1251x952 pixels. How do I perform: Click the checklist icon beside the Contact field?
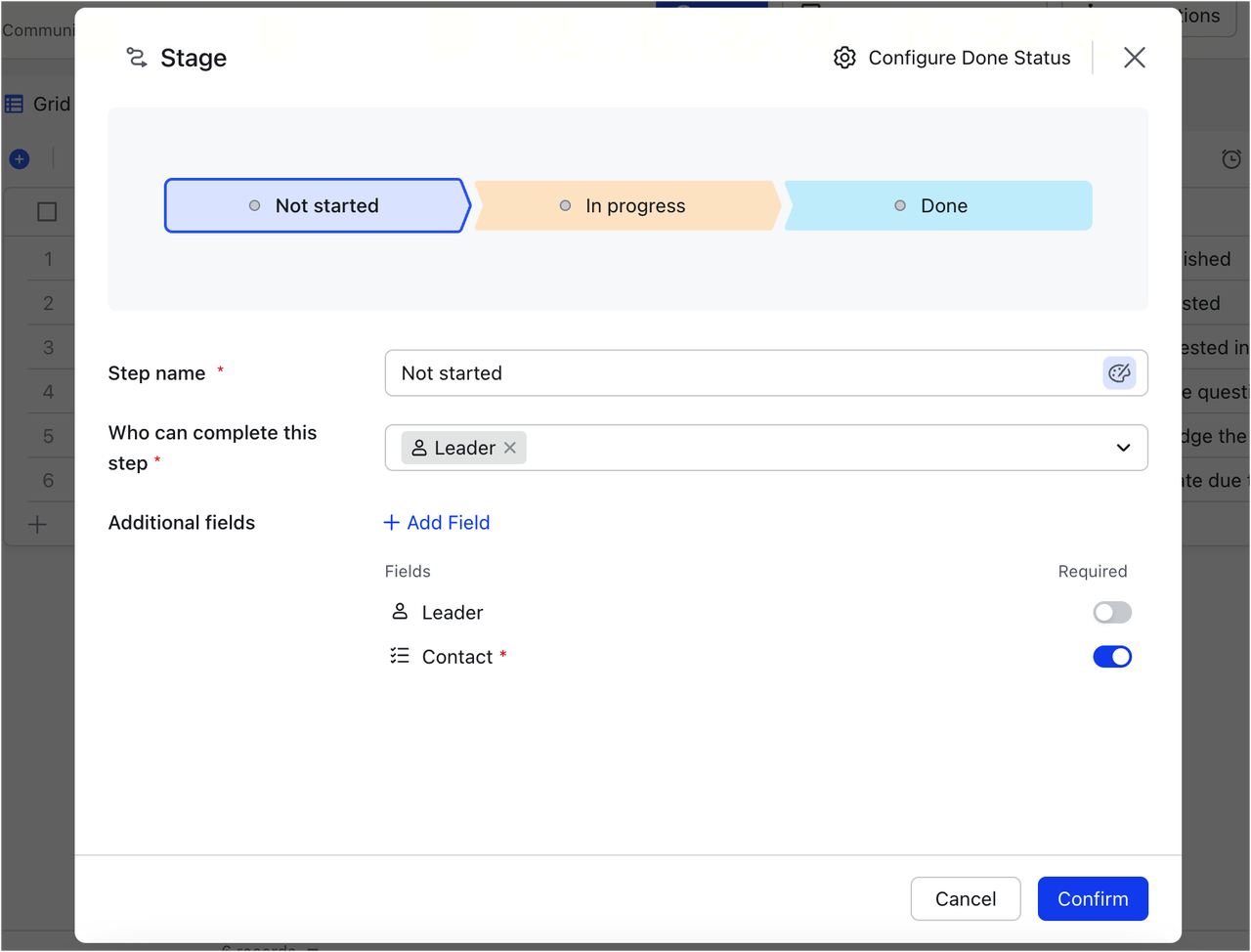coord(400,656)
